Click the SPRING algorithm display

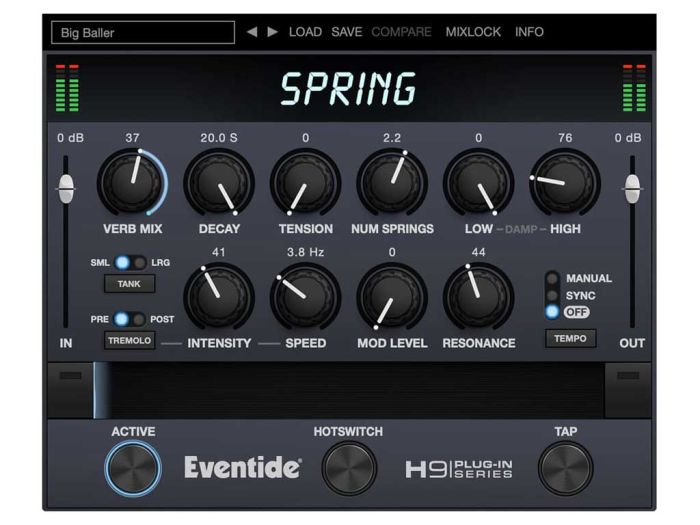click(x=348, y=89)
